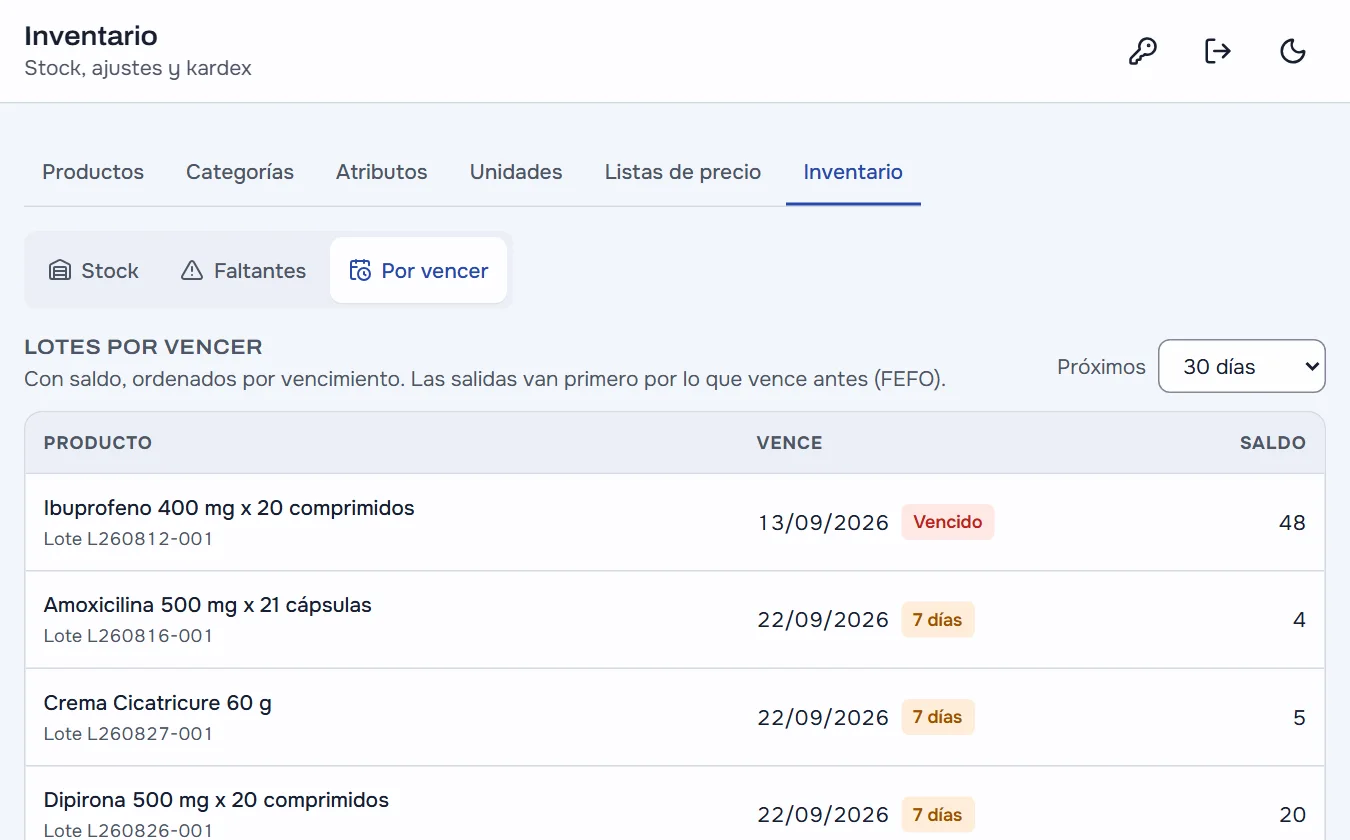Click the logout arrow icon
The image size is (1350, 840).
1217,51
